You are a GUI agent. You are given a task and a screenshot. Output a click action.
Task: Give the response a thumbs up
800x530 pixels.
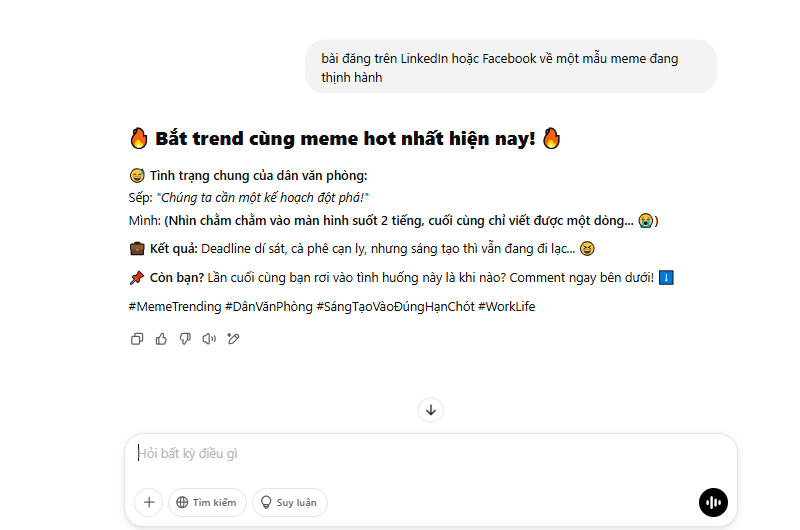coord(161,339)
